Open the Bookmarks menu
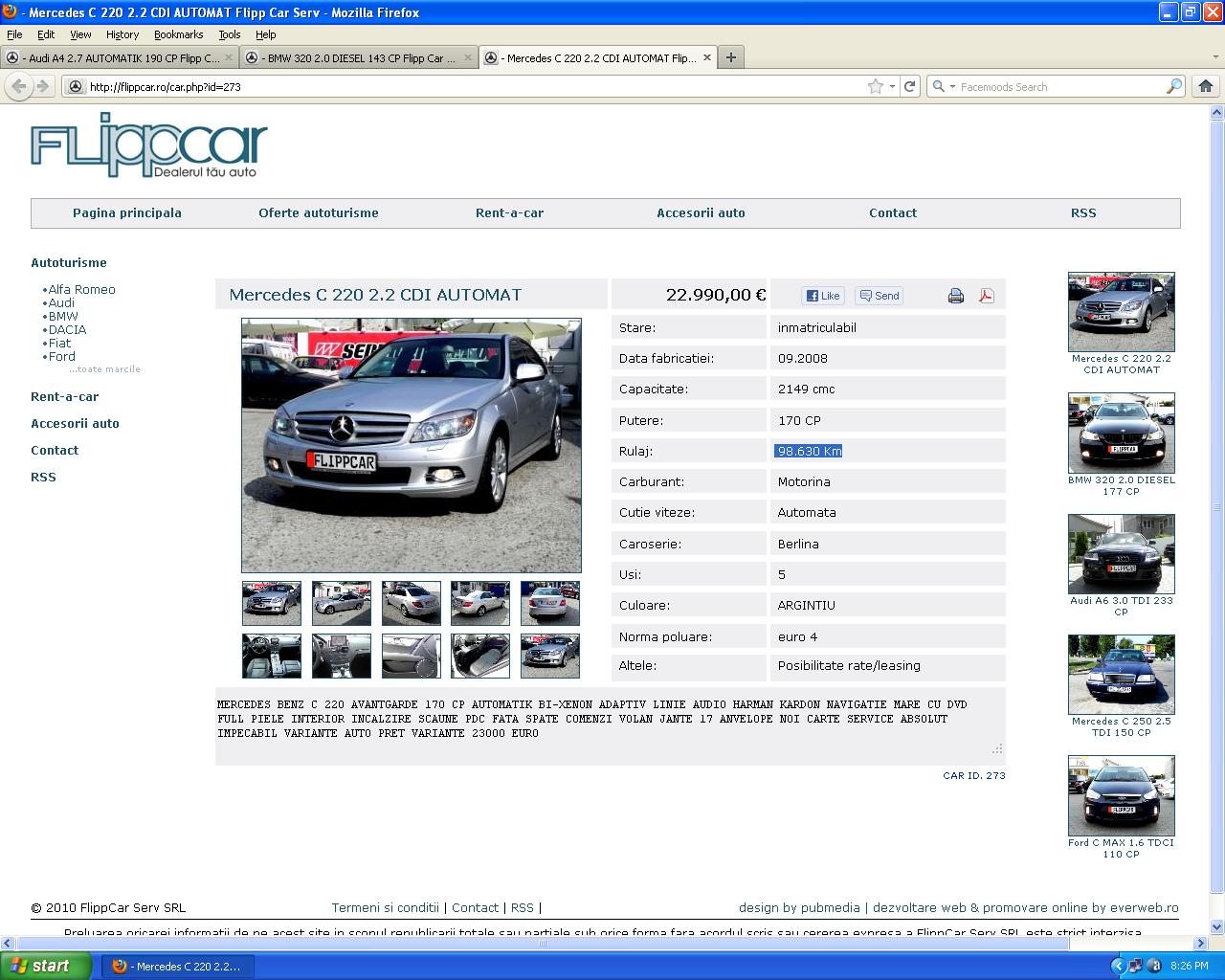The width and height of the screenshot is (1225, 980). pos(179,34)
